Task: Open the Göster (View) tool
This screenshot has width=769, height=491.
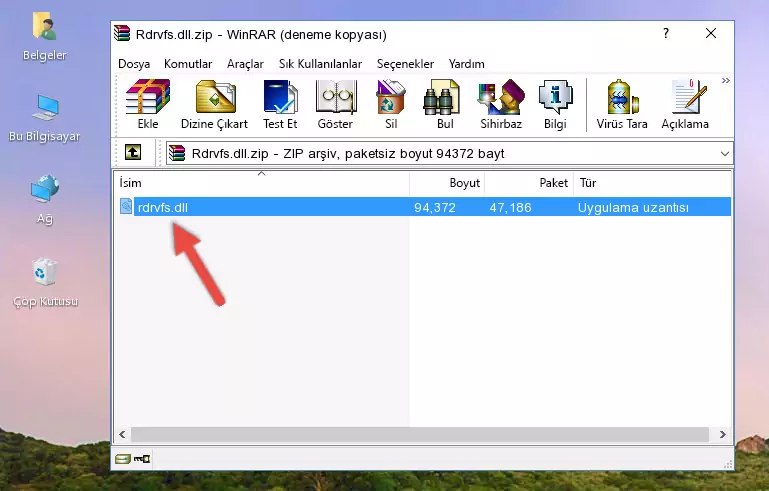Action: click(x=335, y=104)
